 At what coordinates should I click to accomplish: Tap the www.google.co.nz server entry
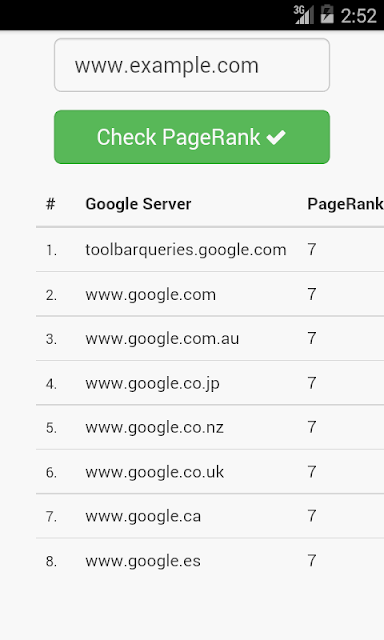point(210,427)
